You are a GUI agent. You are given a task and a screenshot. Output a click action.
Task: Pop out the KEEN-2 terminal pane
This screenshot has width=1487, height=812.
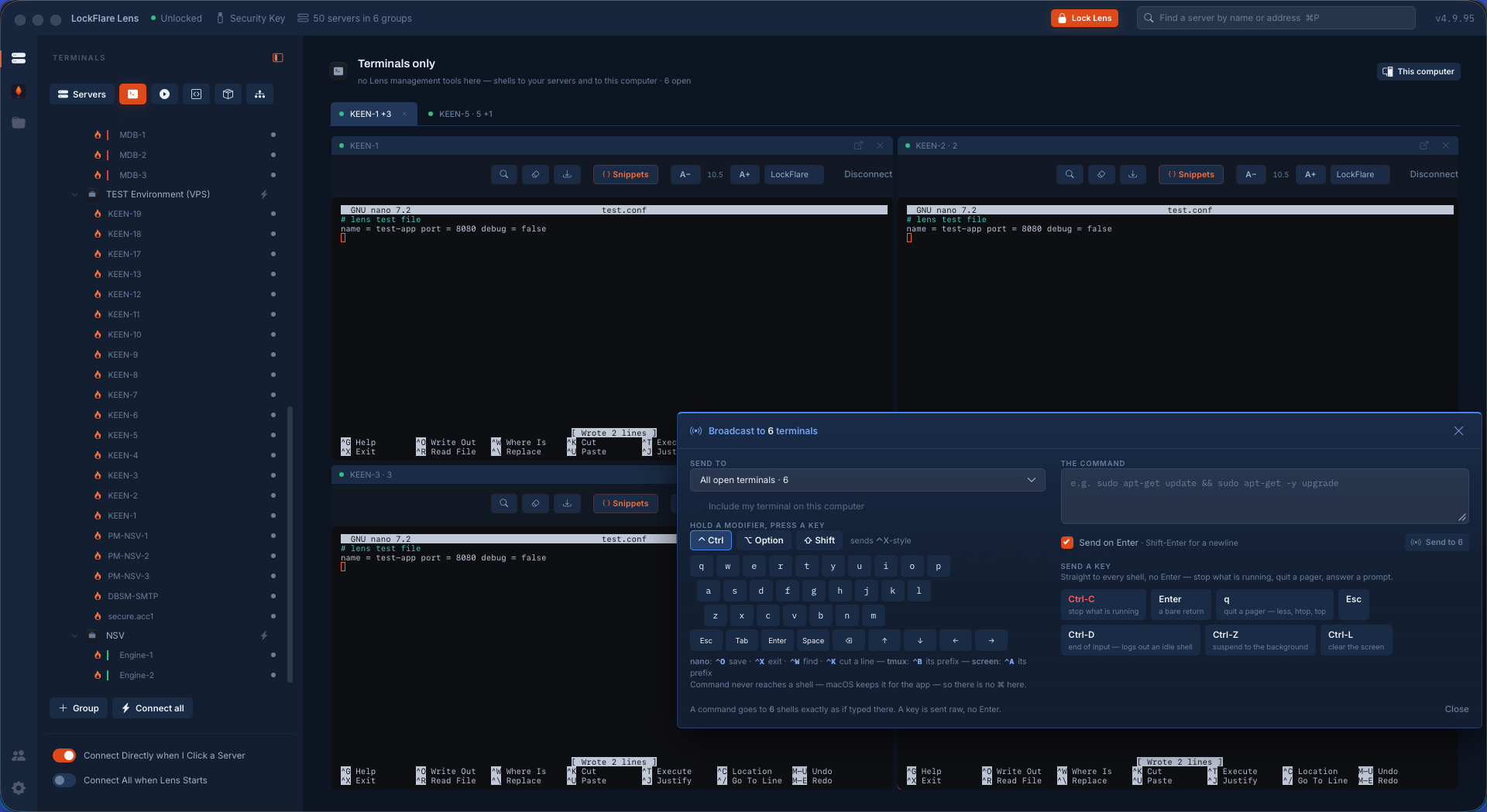1424,146
